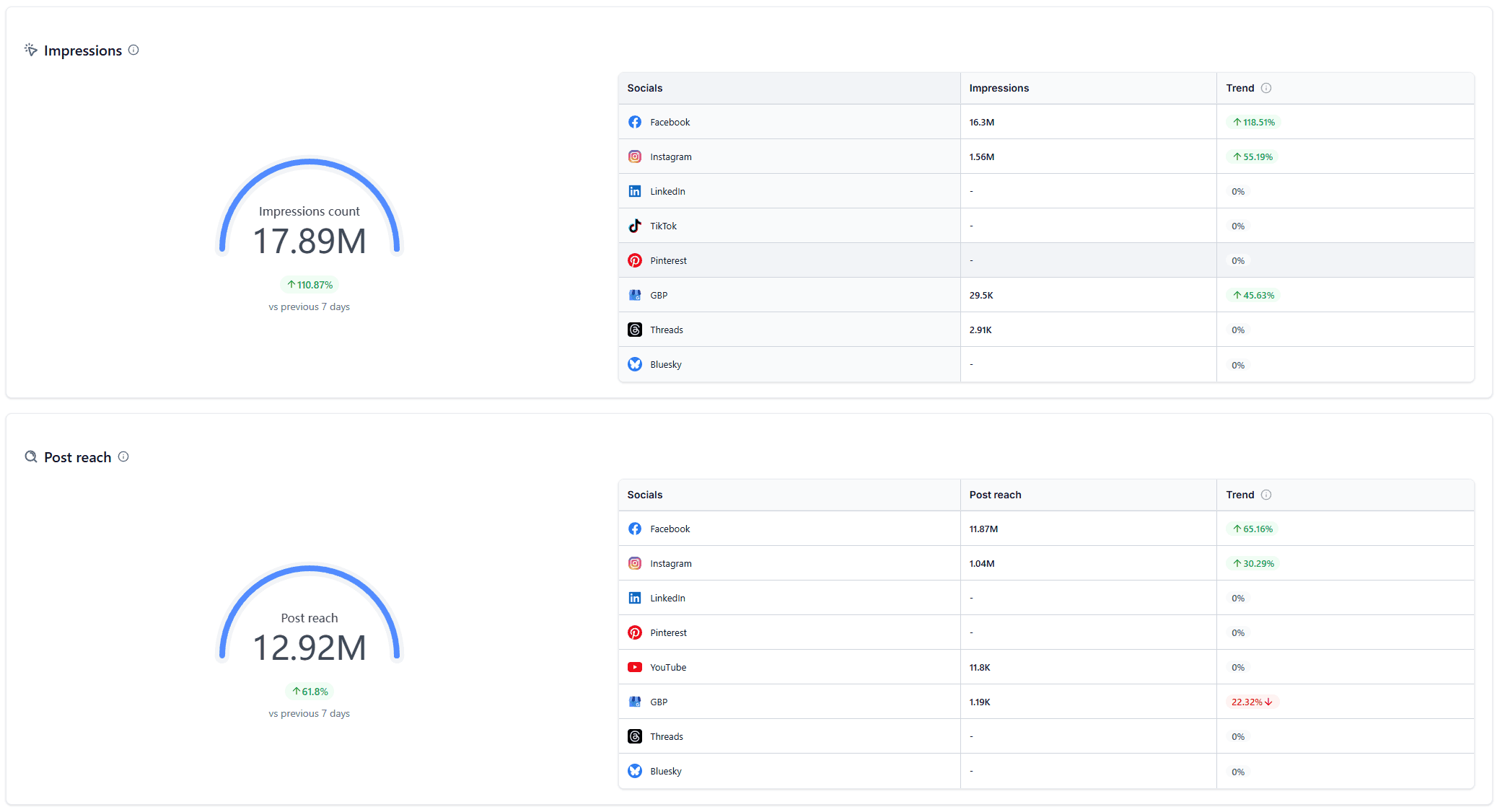Image resolution: width=1505 pixels, height=812 pixels.
Task: Click GBP icon in Post reach table
Action: pos(635,702)
